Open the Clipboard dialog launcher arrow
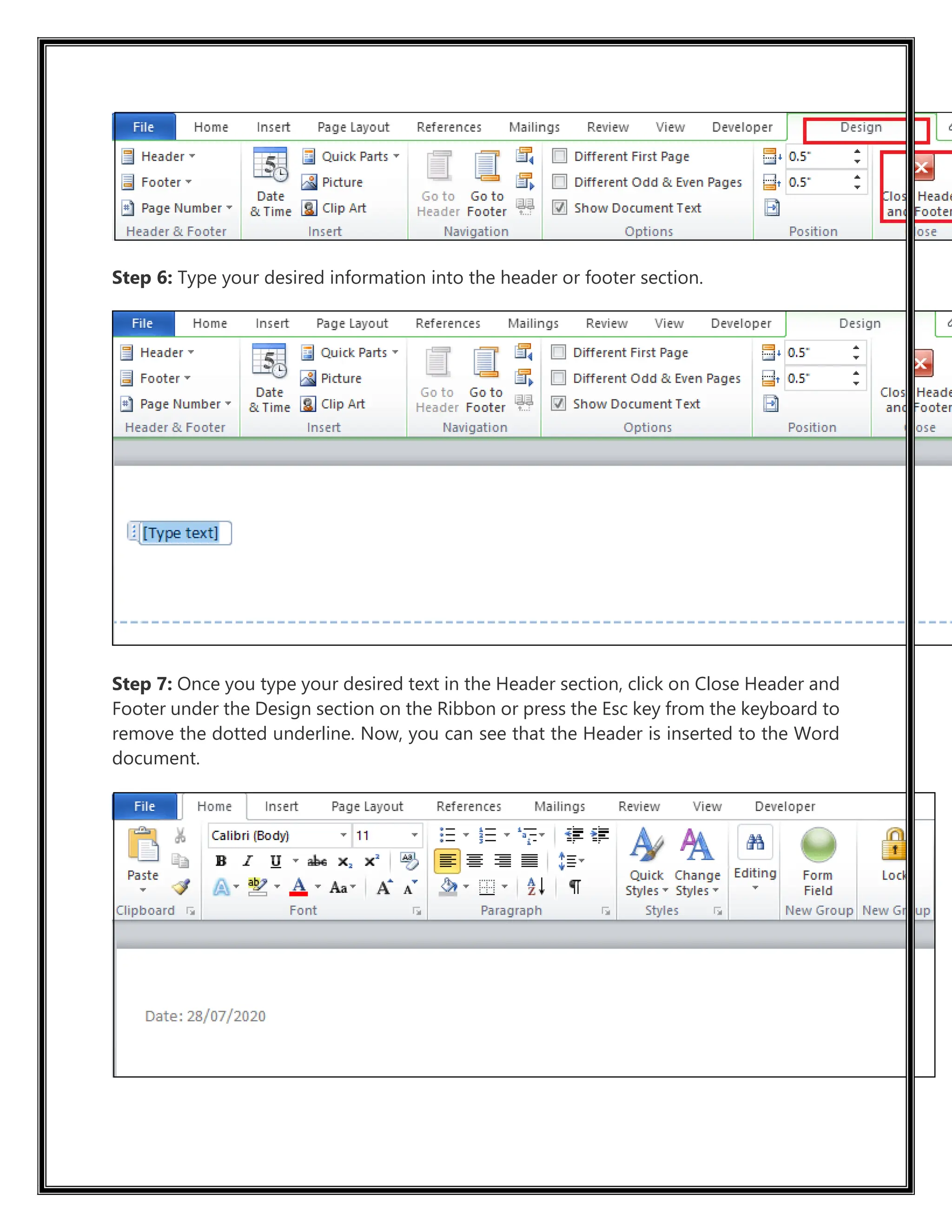Viewport: 952px width, 1232px height. (x=191, y=911)
